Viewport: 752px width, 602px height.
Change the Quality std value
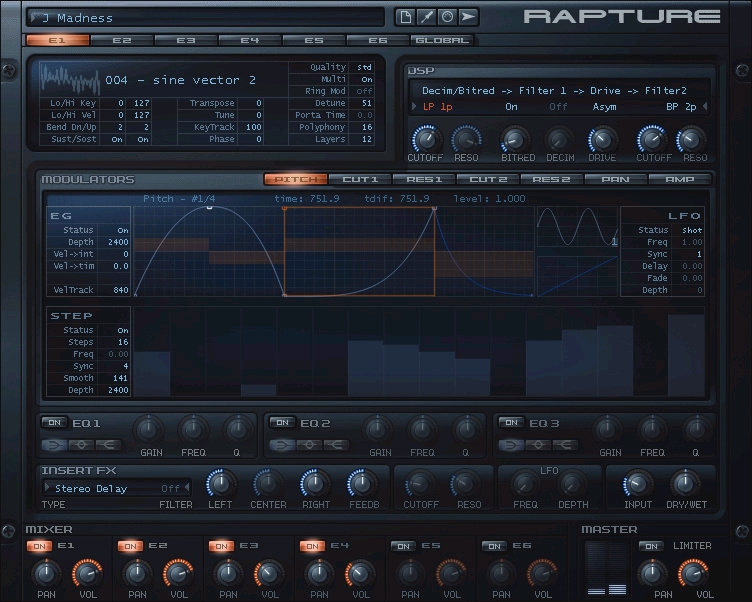coord(364,67)
